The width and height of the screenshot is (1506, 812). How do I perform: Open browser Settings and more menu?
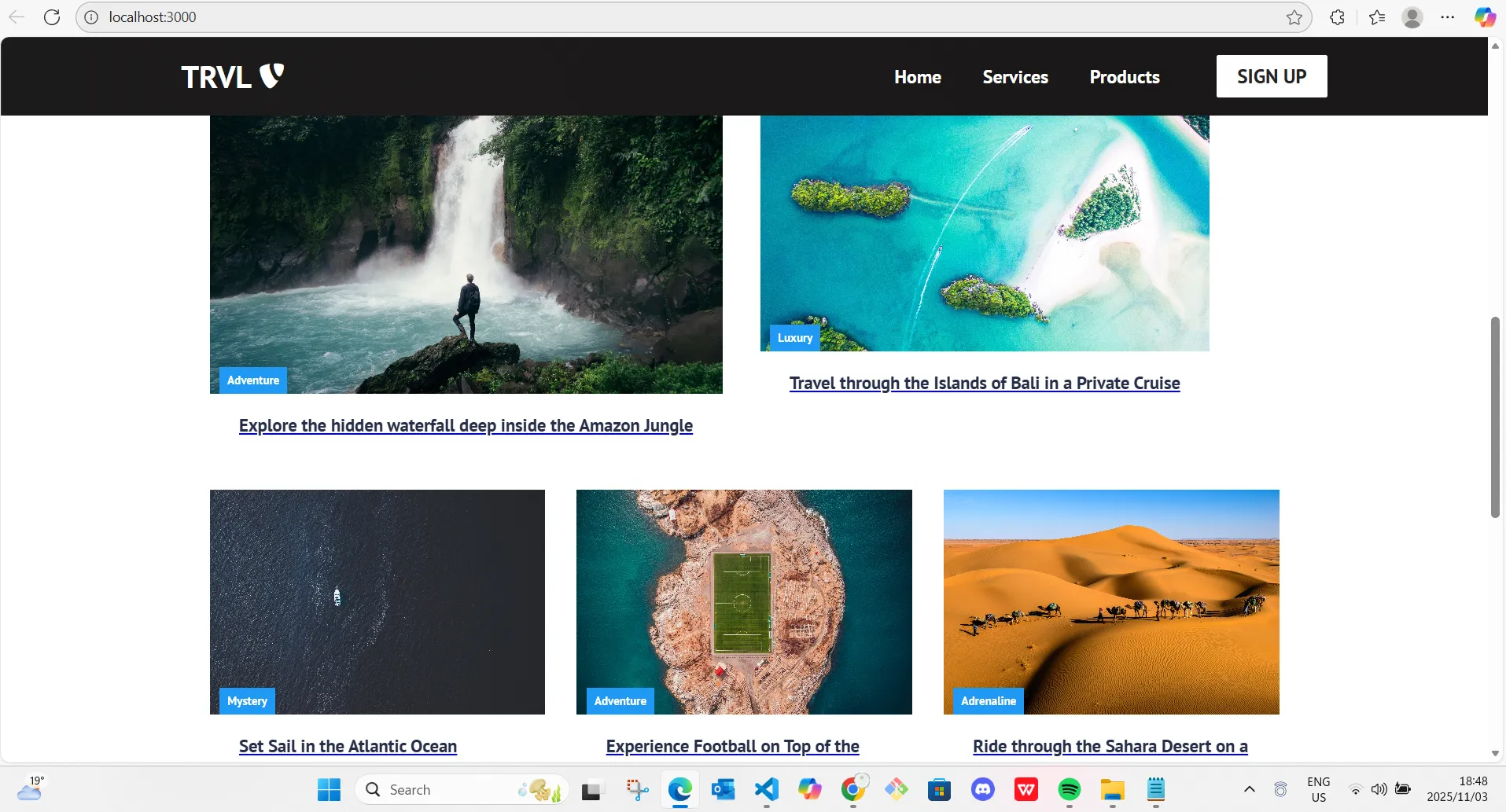(1448, 17)
